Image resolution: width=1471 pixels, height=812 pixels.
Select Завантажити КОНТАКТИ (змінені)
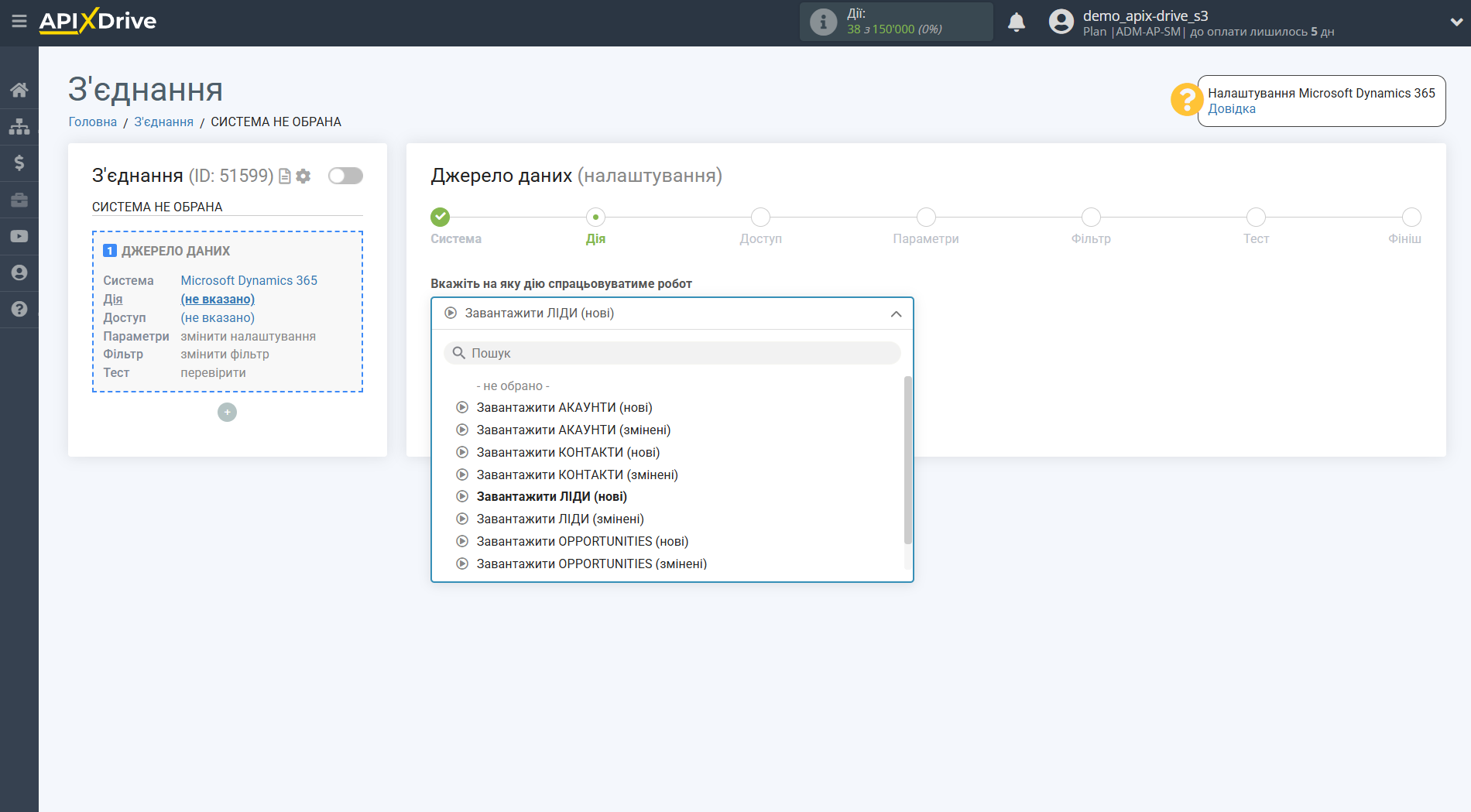[577, 475]
